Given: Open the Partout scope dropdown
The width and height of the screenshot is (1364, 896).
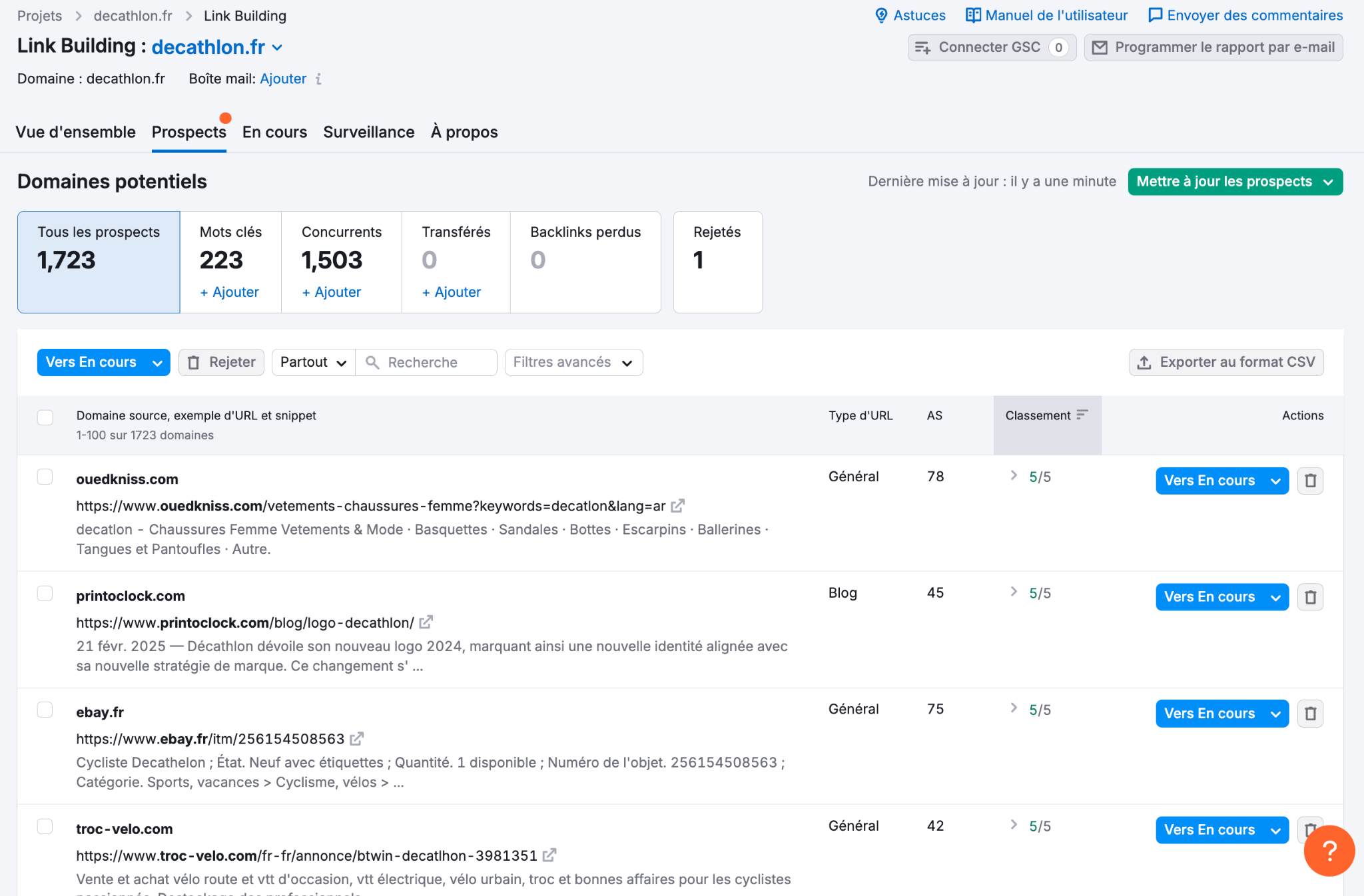Looking at the screenshot, I should (314, 363).
